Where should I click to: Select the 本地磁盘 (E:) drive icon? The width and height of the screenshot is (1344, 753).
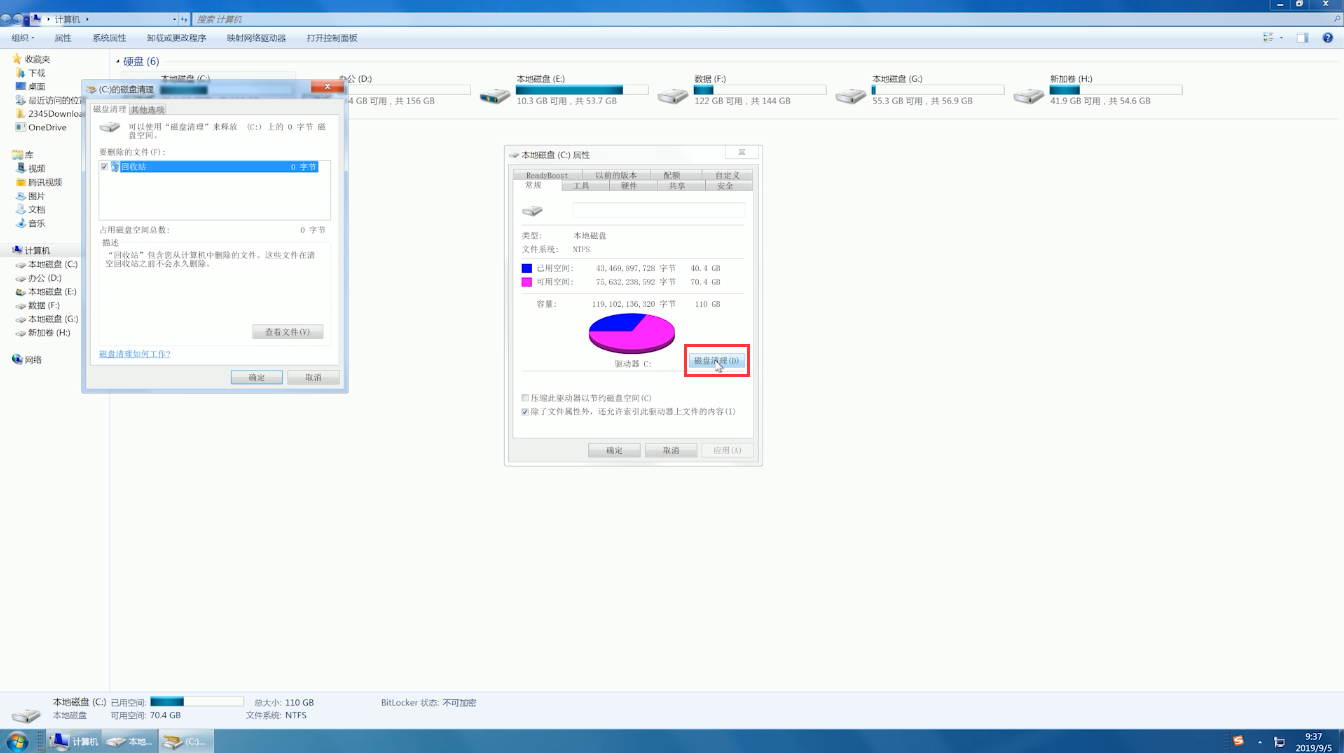(494, 95)
